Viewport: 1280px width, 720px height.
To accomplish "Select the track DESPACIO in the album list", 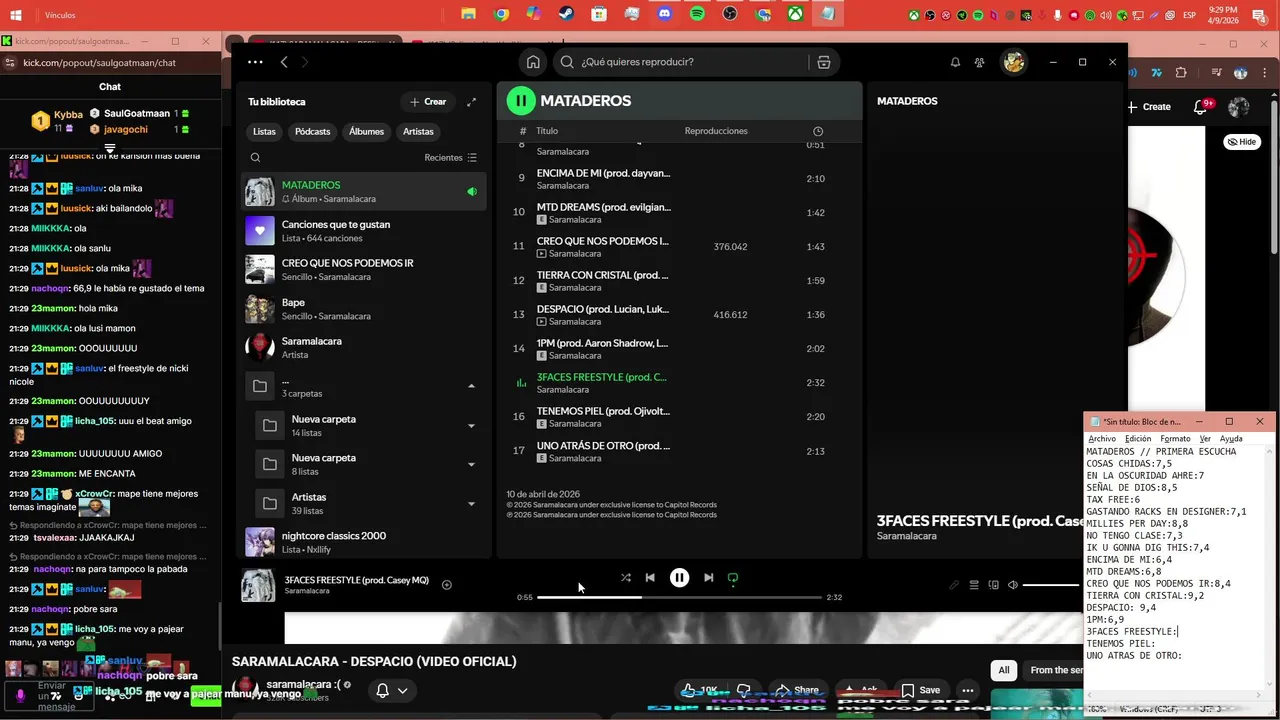I will (679, 315).
